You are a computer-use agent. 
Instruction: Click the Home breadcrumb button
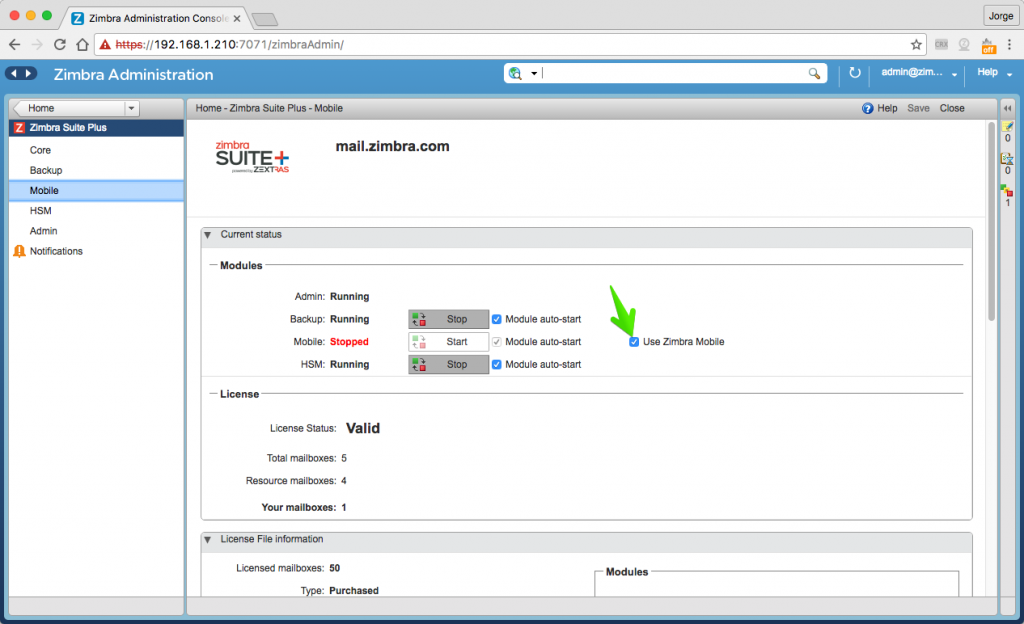point(69,108)
